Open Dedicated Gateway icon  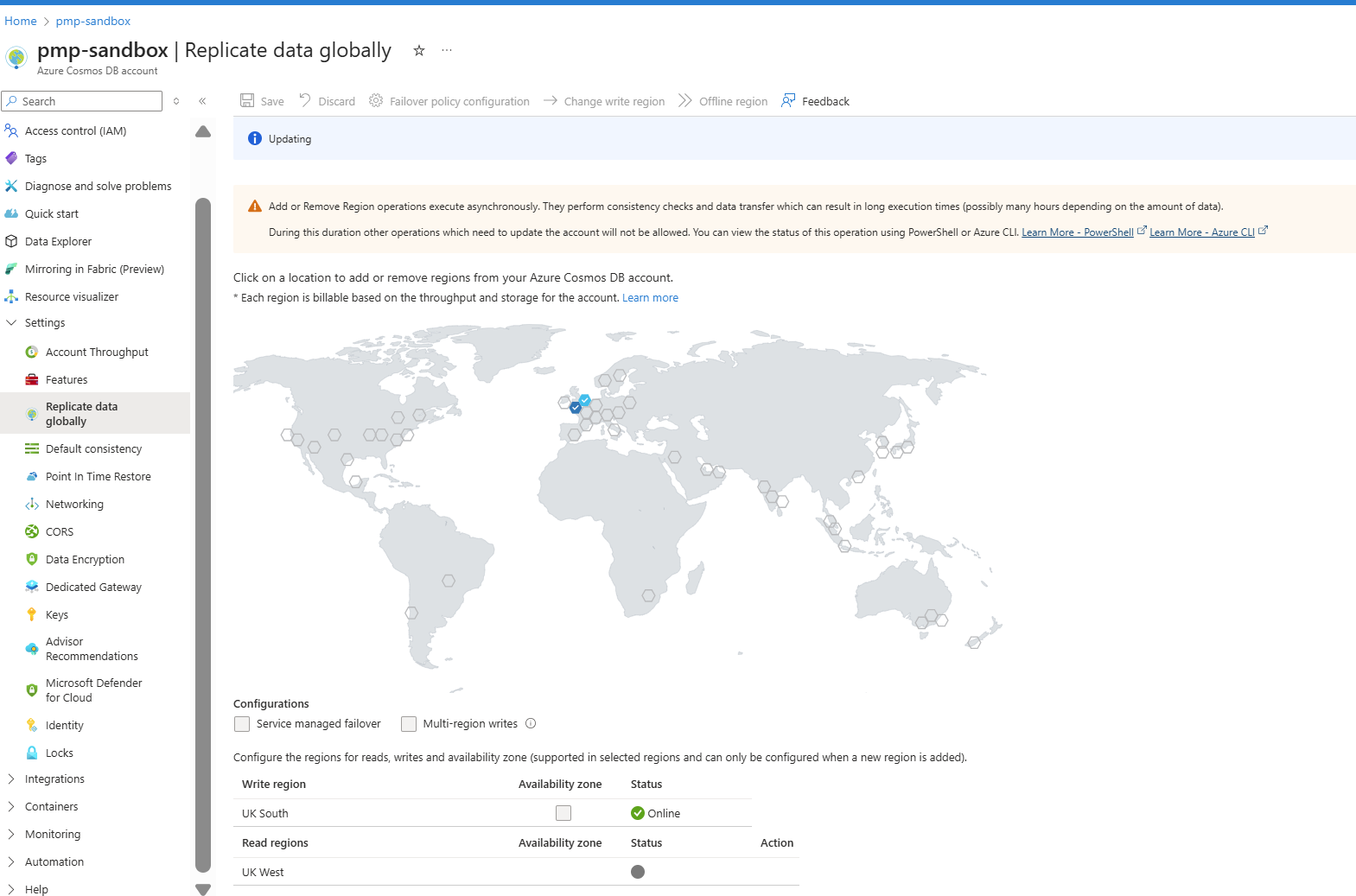coord(32,587)
